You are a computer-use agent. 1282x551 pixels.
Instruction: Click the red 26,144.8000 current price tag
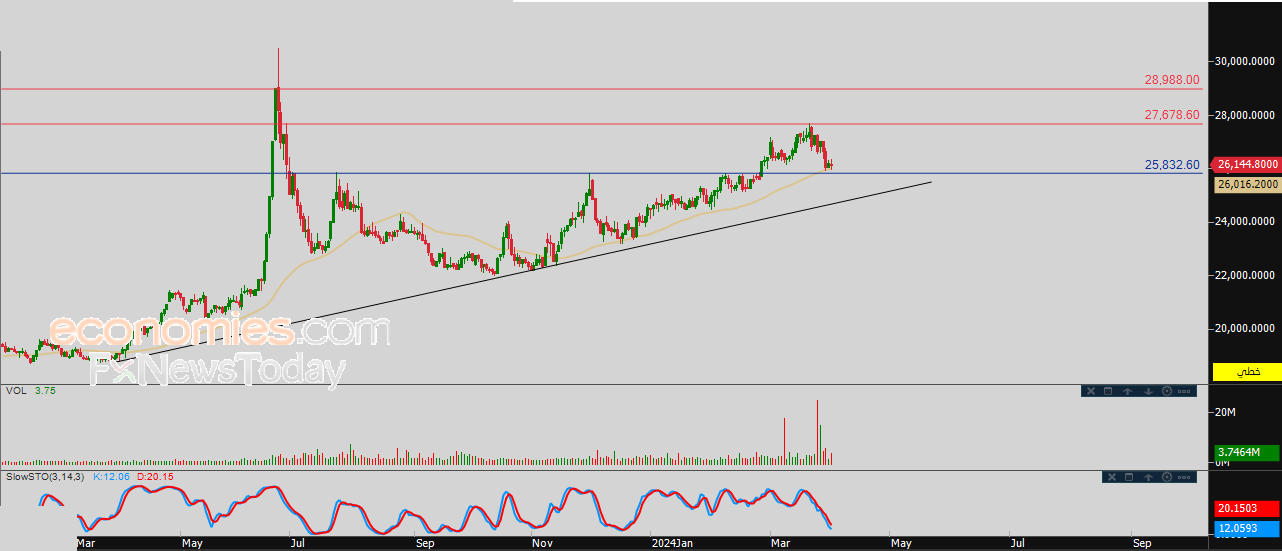tap(1247, 164)
